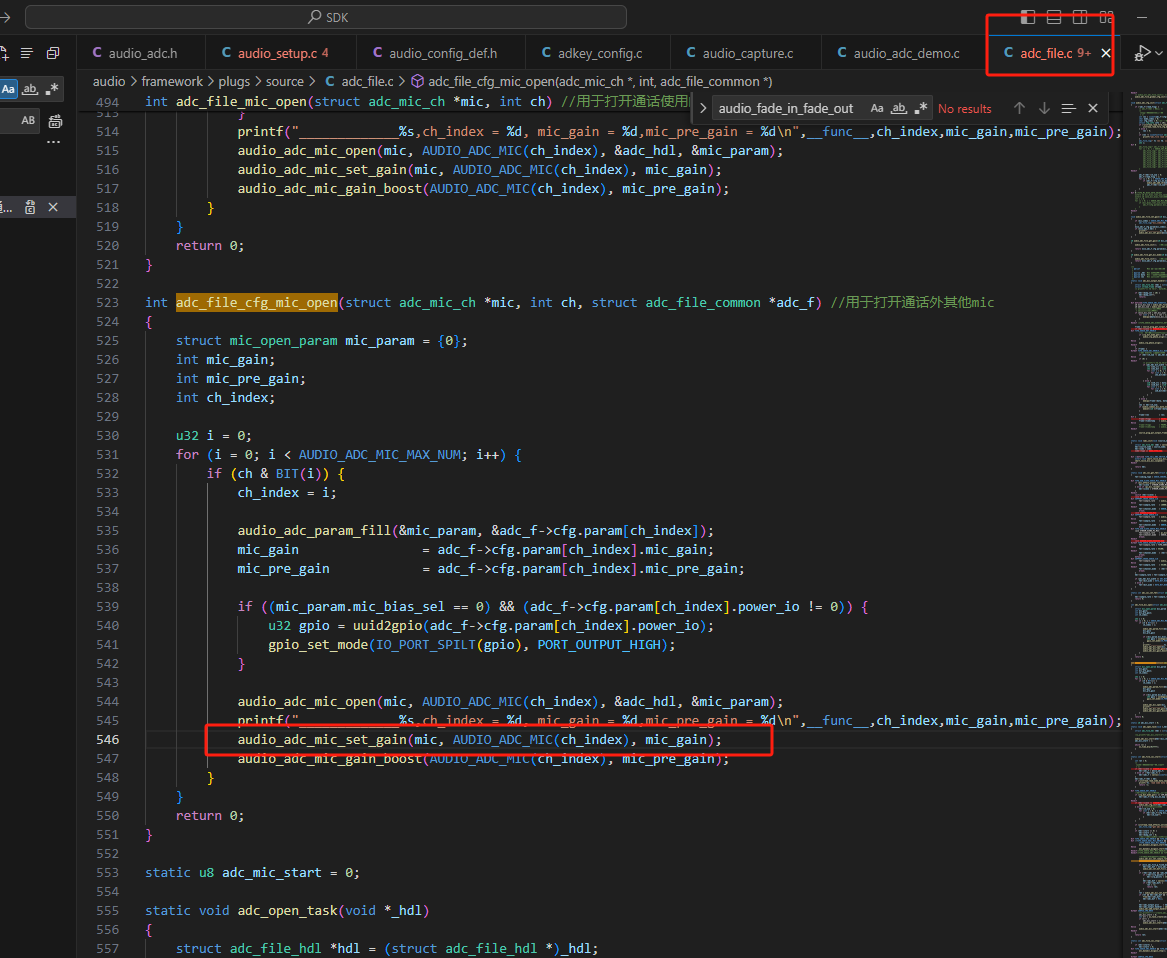Toggle Match Whole Word in sidebar search
The image size is (1167, 958).
[x=30, y=89]
